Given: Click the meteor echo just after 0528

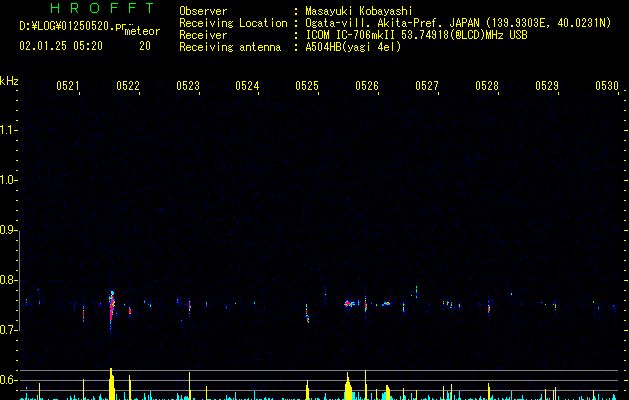Looking at the screenshot, I should click(489, 308).
